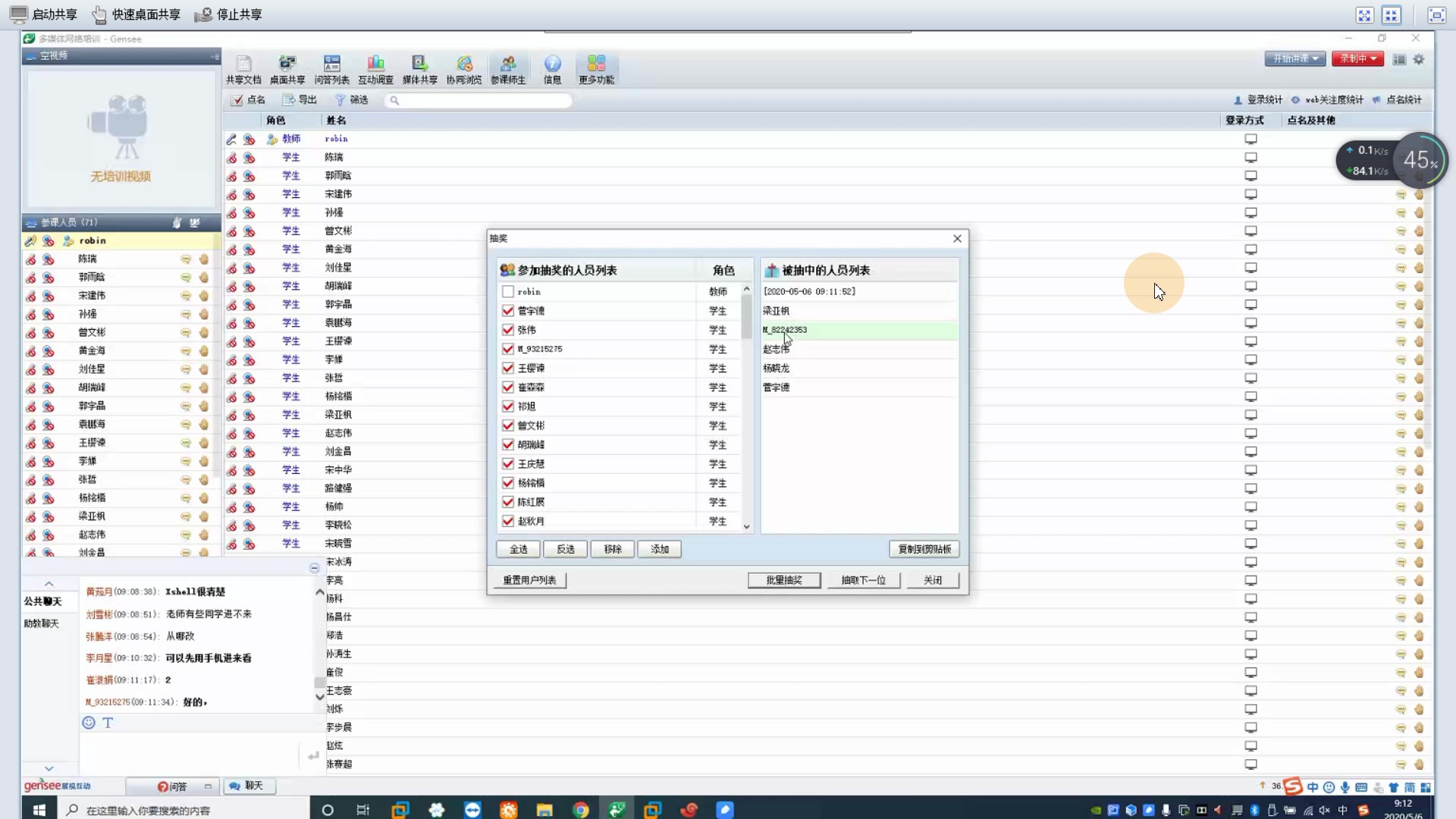Uncheck 王庆慧 in the lottery list
The image size is (1456, 819).
pyautogui.click(x=508, y=463)
